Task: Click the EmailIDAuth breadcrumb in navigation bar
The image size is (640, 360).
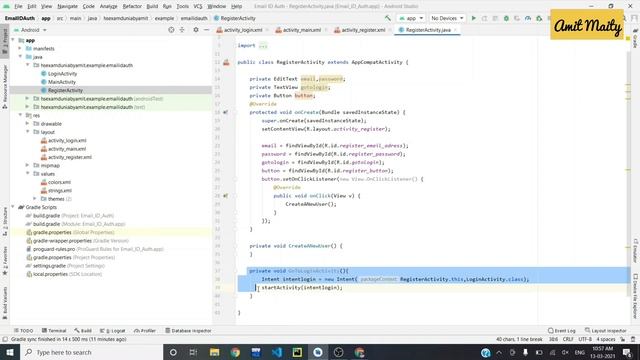Action: coord(20,18)
